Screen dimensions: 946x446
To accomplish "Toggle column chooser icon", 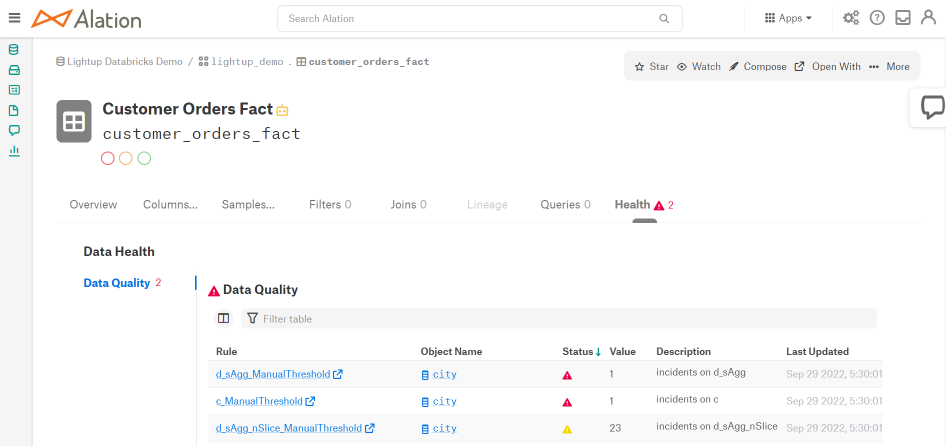I will pos(223,318).
